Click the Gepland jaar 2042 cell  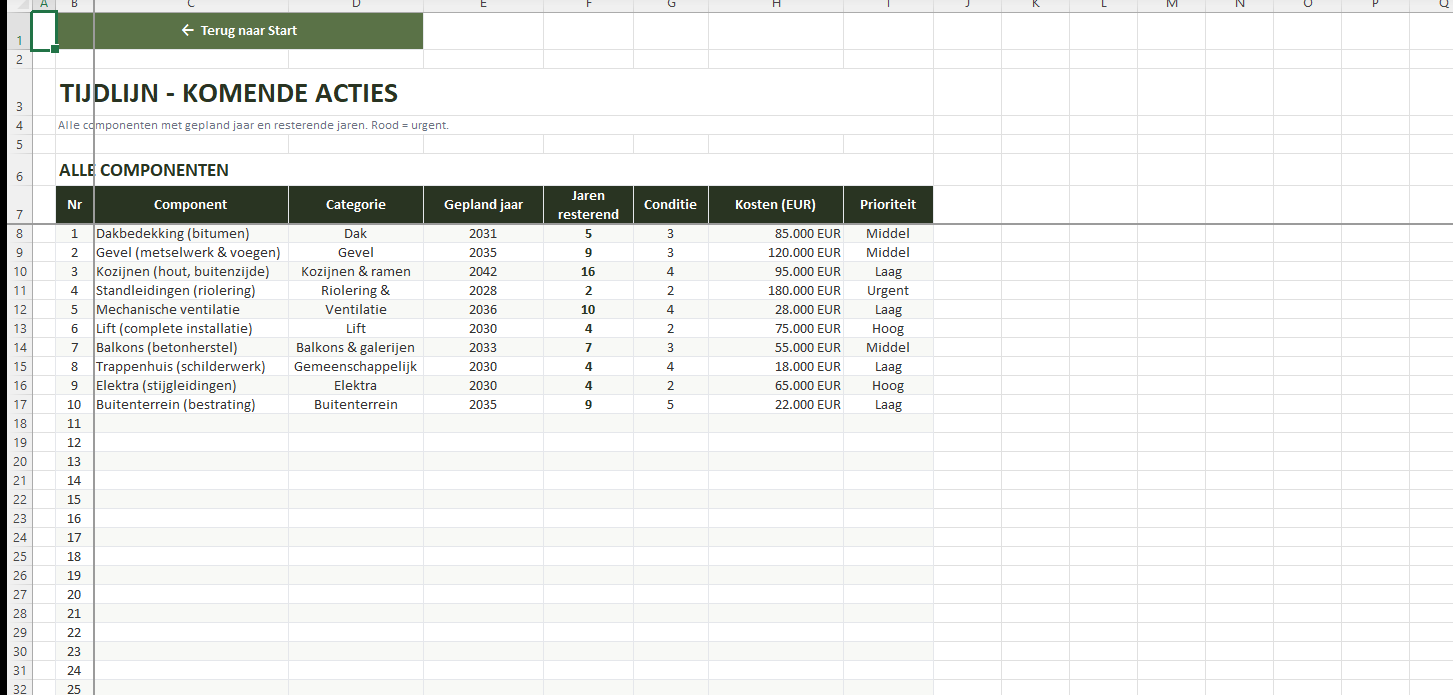[483, 272]
